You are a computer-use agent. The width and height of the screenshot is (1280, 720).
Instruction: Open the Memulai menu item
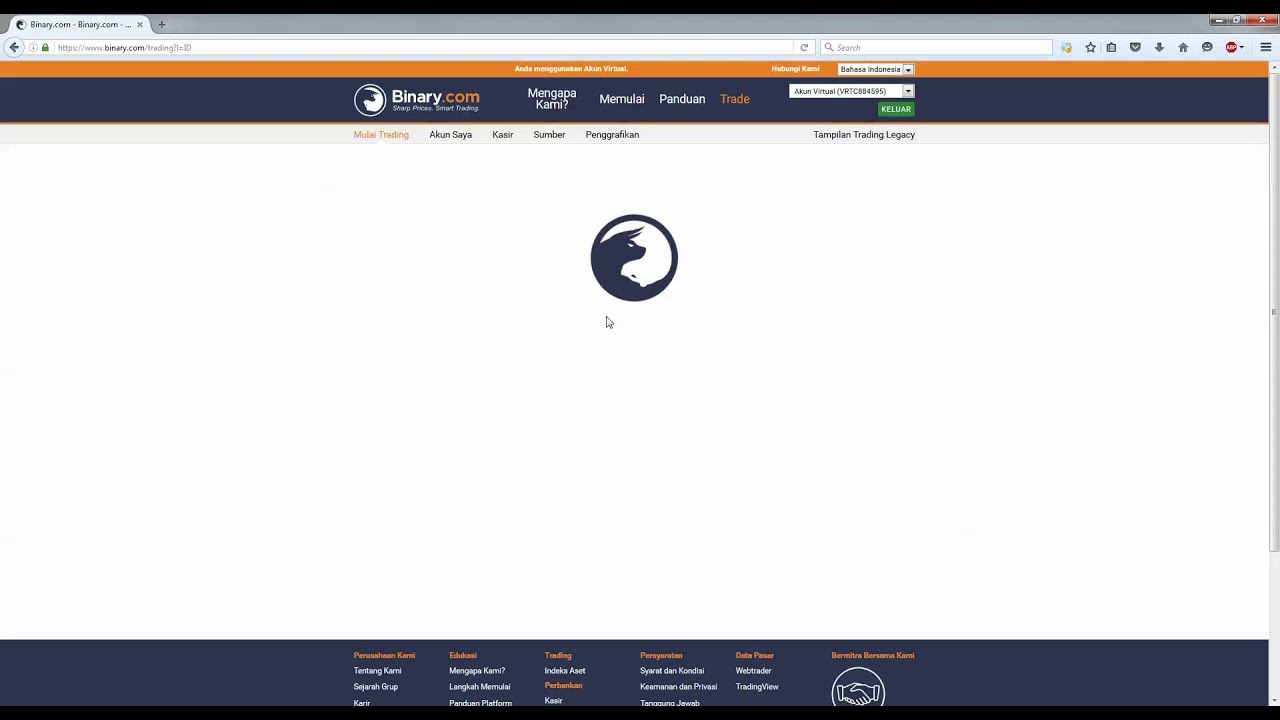[x=622, y=99]
